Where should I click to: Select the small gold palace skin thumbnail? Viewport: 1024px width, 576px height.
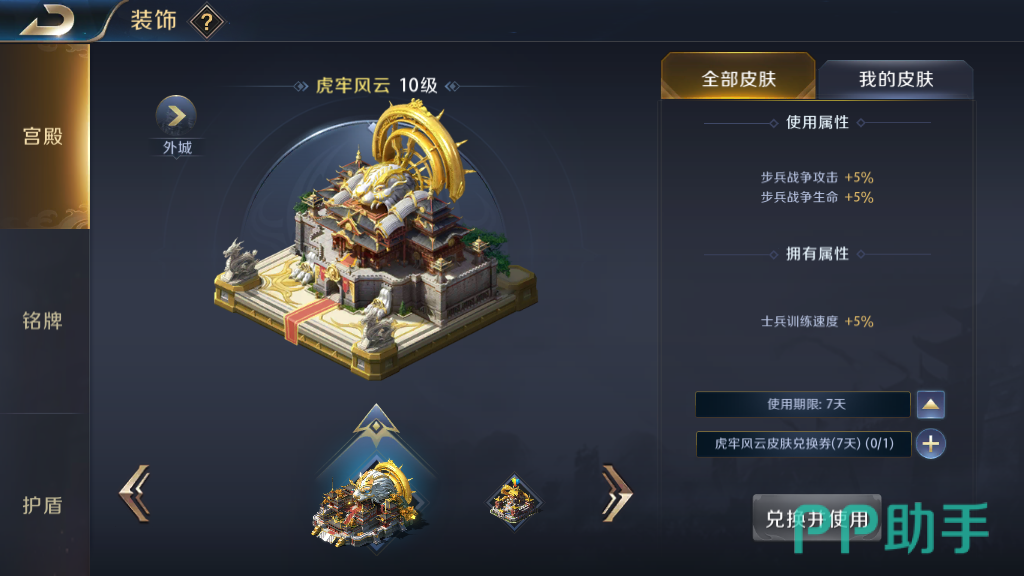pos(515,502)
